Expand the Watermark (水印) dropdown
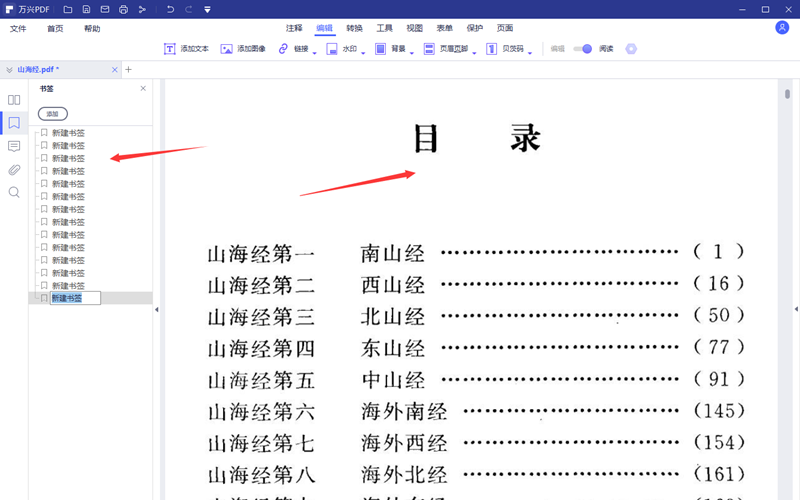This screenshot has width=800, height=500. point(364,51)
